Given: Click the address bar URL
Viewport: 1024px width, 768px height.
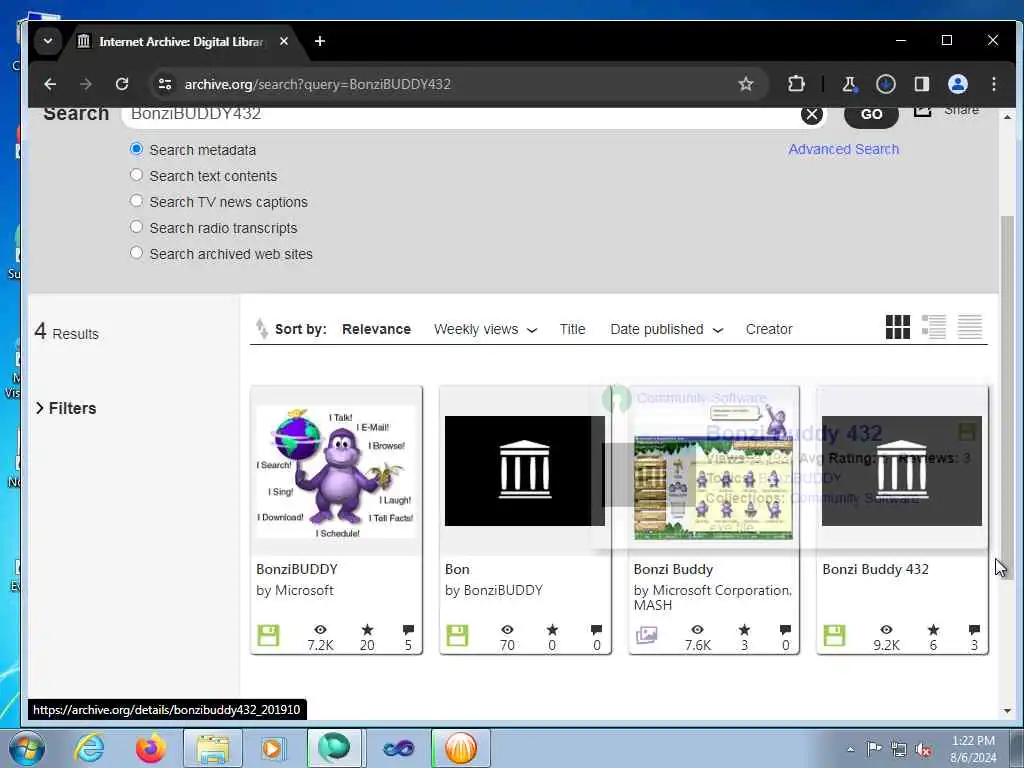Looking at the screenshot, I should 317,84.
